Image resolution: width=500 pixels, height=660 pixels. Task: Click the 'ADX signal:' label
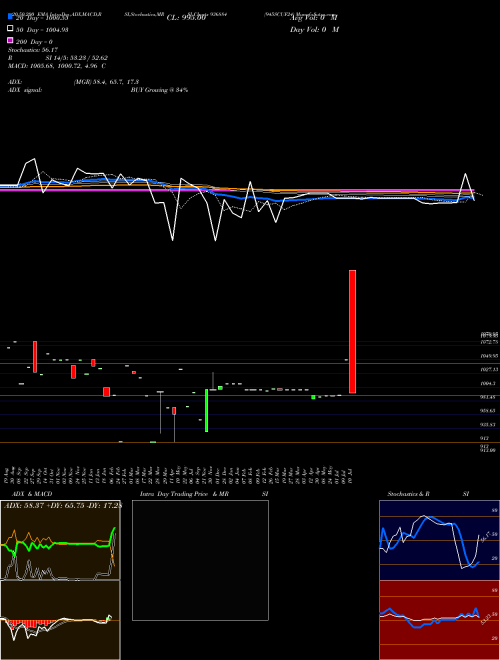point(25,90)
